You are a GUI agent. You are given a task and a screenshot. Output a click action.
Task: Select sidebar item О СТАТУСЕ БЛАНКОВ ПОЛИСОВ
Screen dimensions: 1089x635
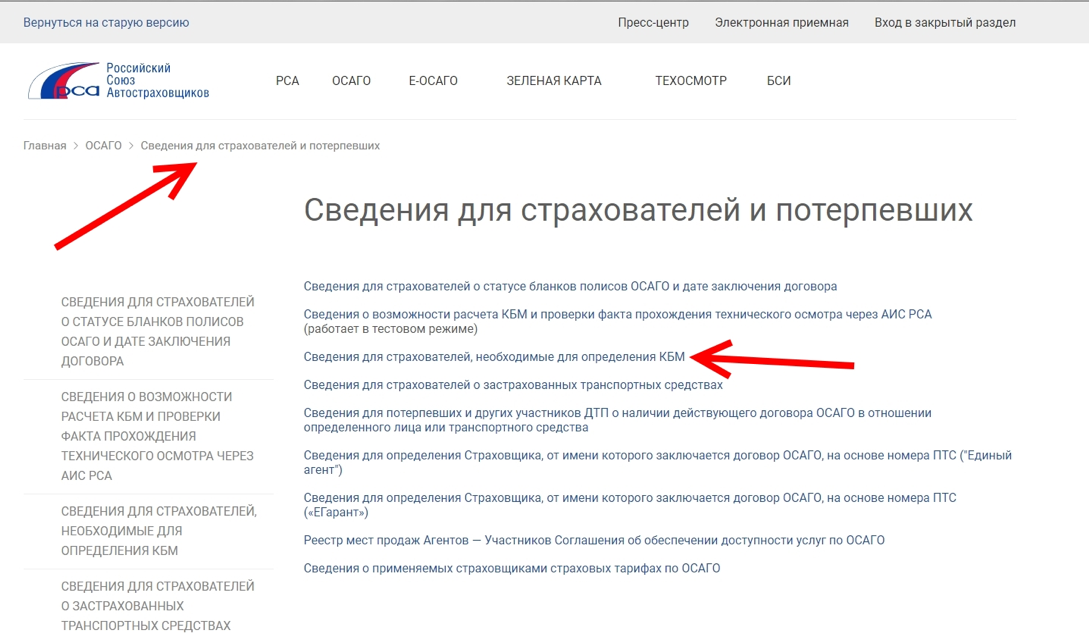(158, 331)
